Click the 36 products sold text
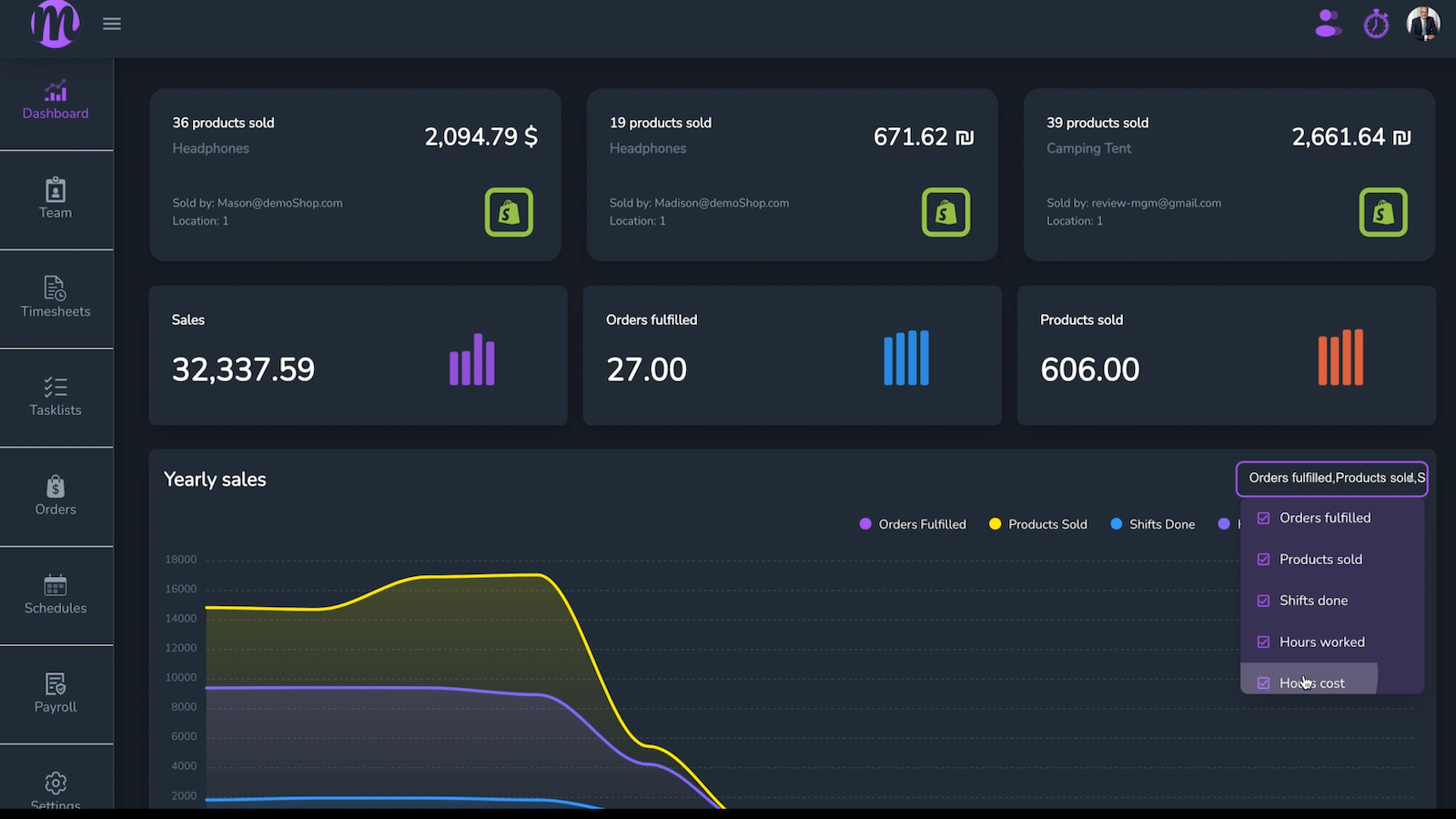1456x819 pixels. pos(223,123)
